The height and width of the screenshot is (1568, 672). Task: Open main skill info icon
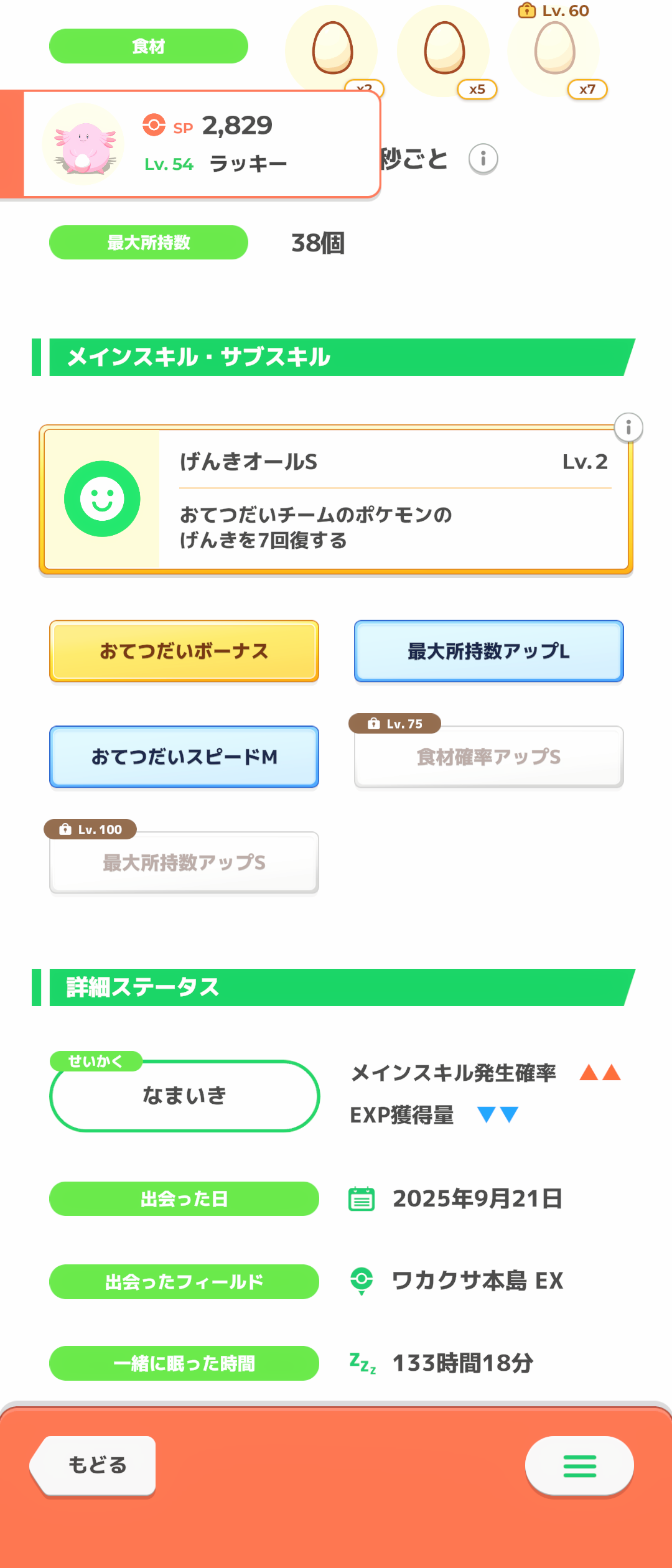[628, 427]
